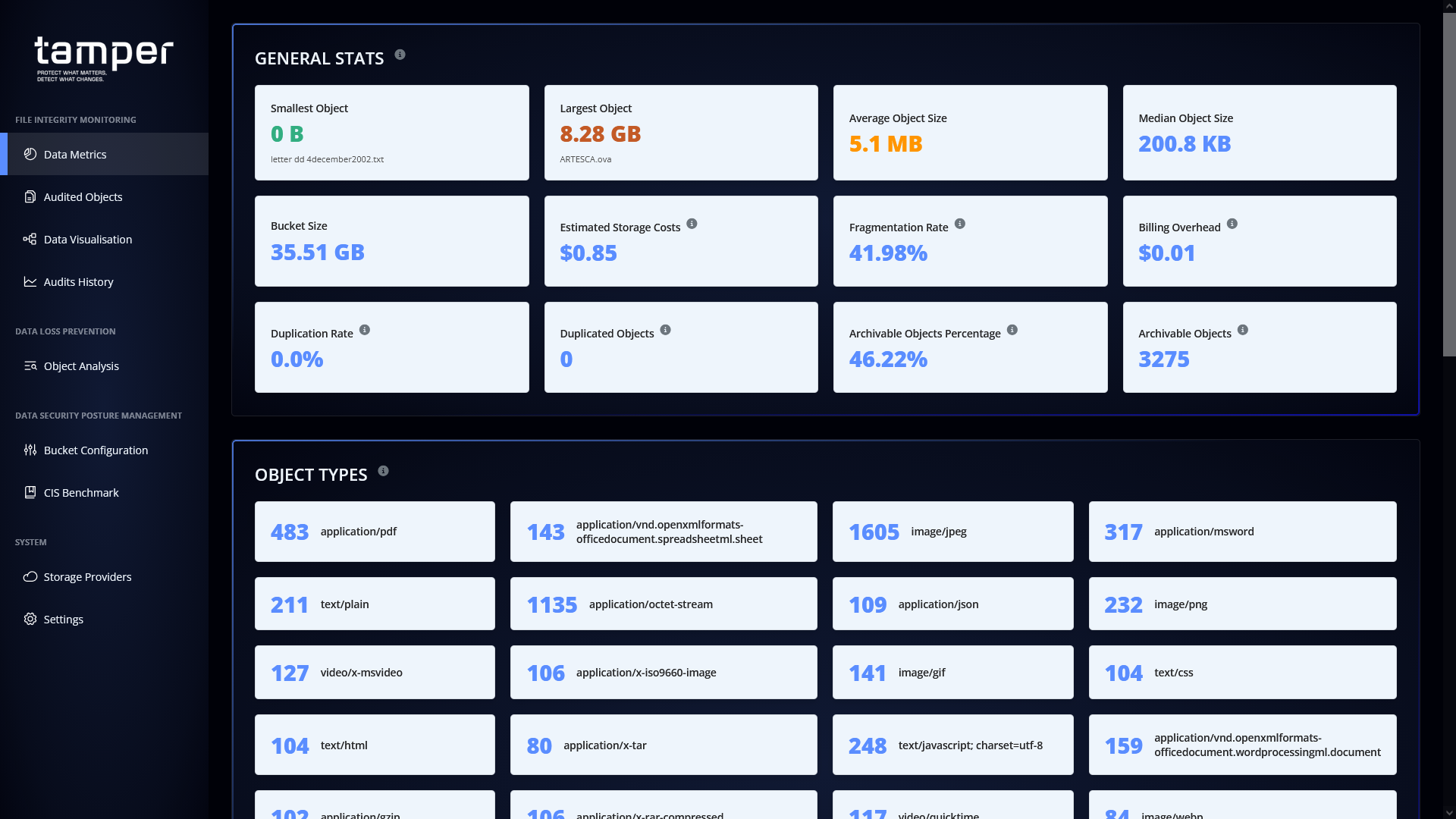The width and height of the screenshot is (1456, 819).
Task: Click info icon next to Billing Overhead
Action: [x=1232, y=224]
